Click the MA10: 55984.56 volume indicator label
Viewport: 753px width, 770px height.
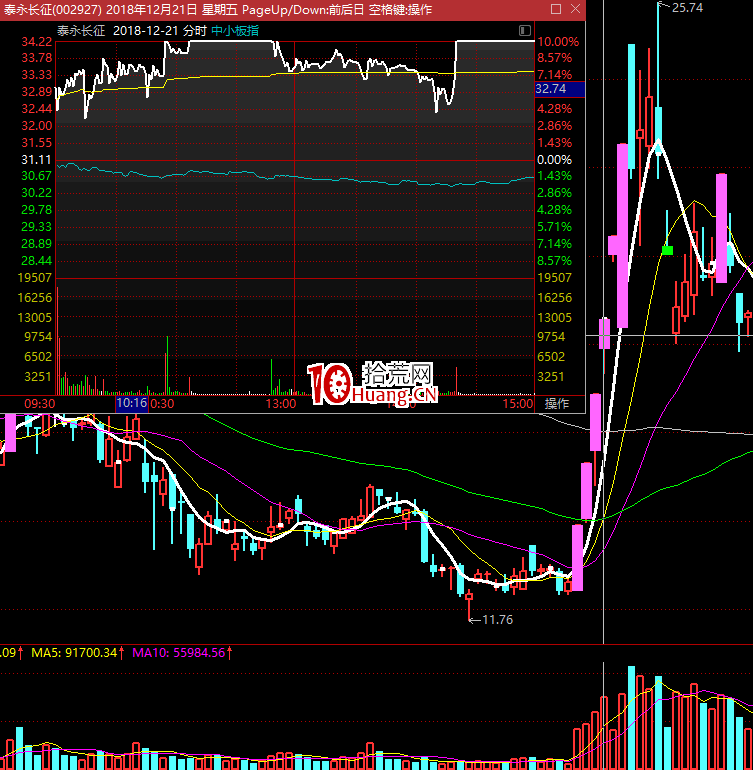coord(179,653)
